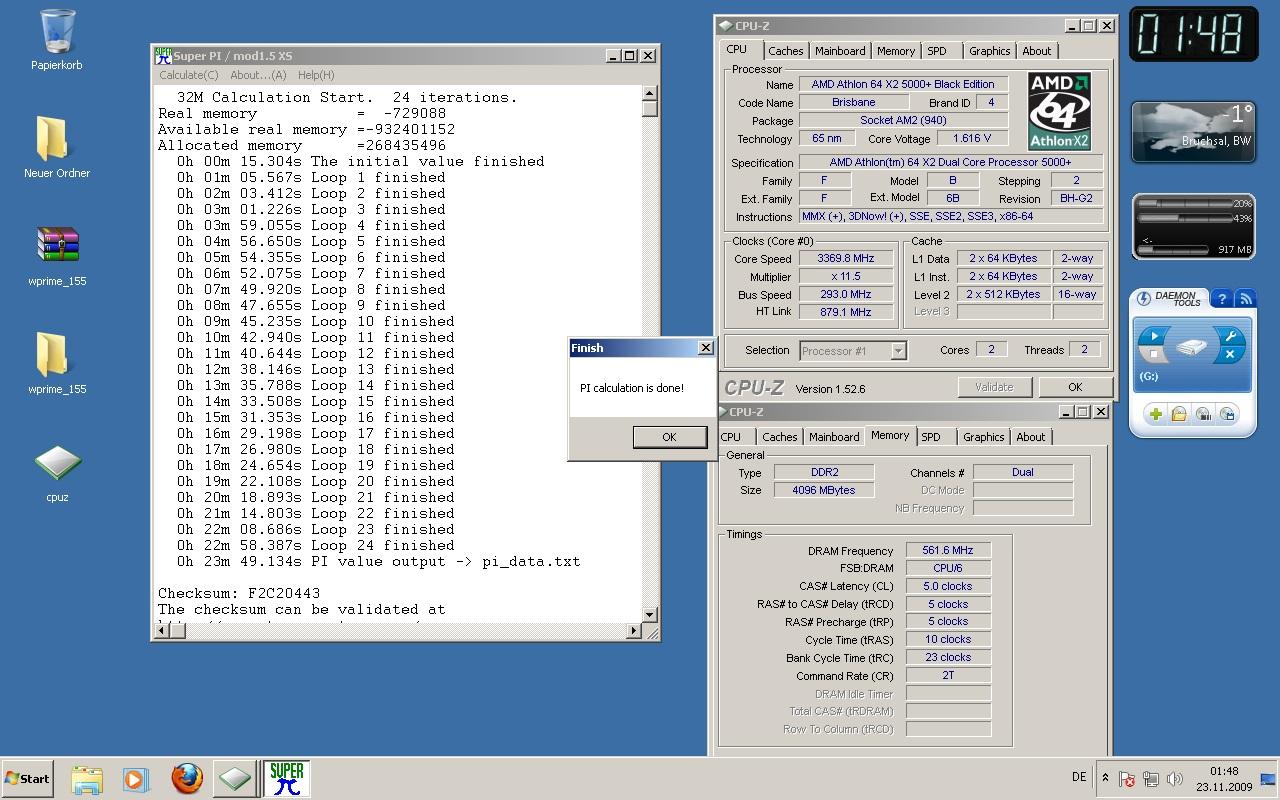The height and width of the screenshot is (800, 1280).
Task: Open Windows Explorer from quick launch
Action: pos(87,779)
